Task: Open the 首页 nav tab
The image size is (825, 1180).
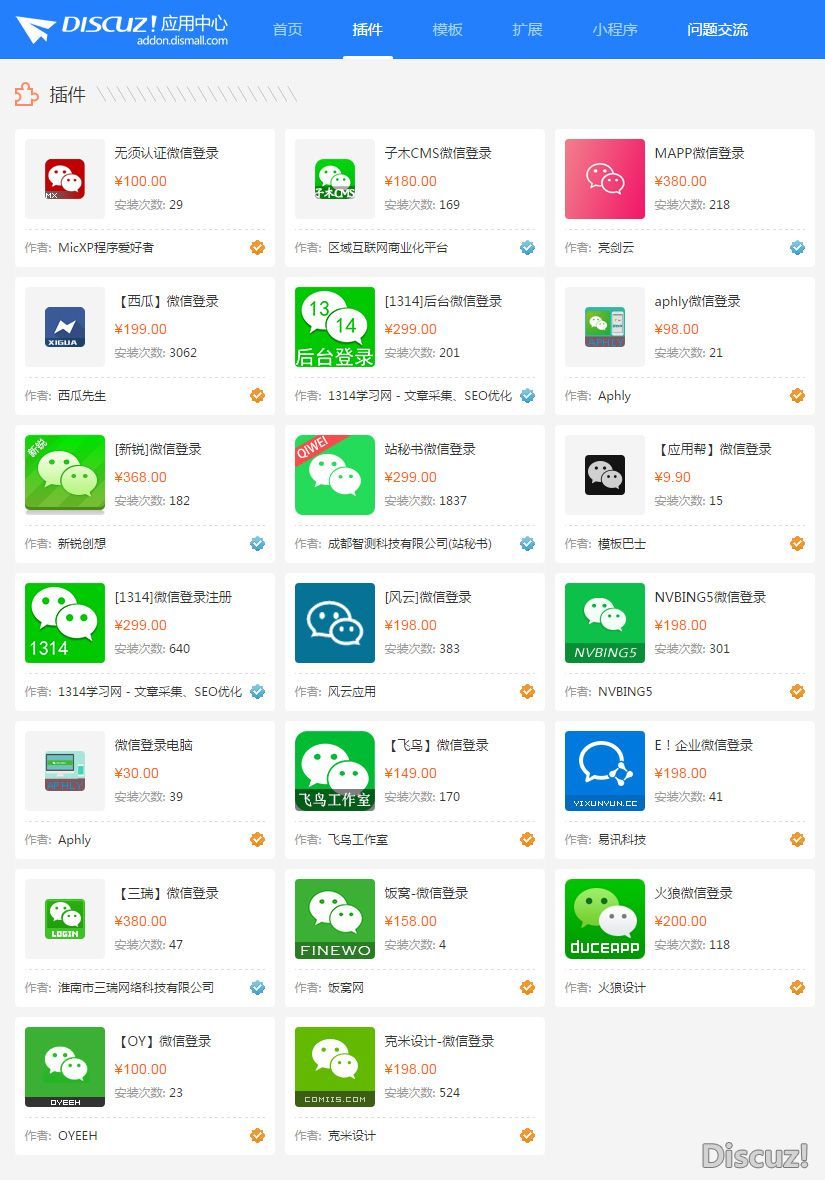Action: click(x=288, y=29)
